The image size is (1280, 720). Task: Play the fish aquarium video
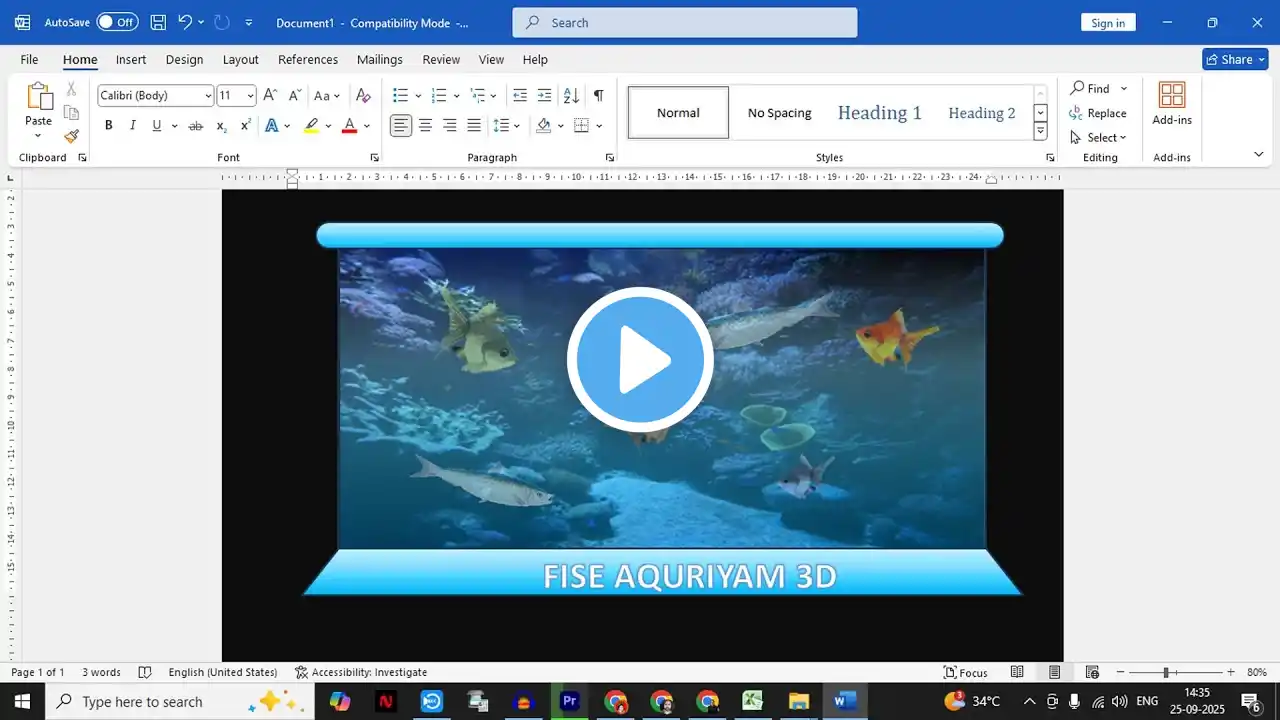[640, 359]
